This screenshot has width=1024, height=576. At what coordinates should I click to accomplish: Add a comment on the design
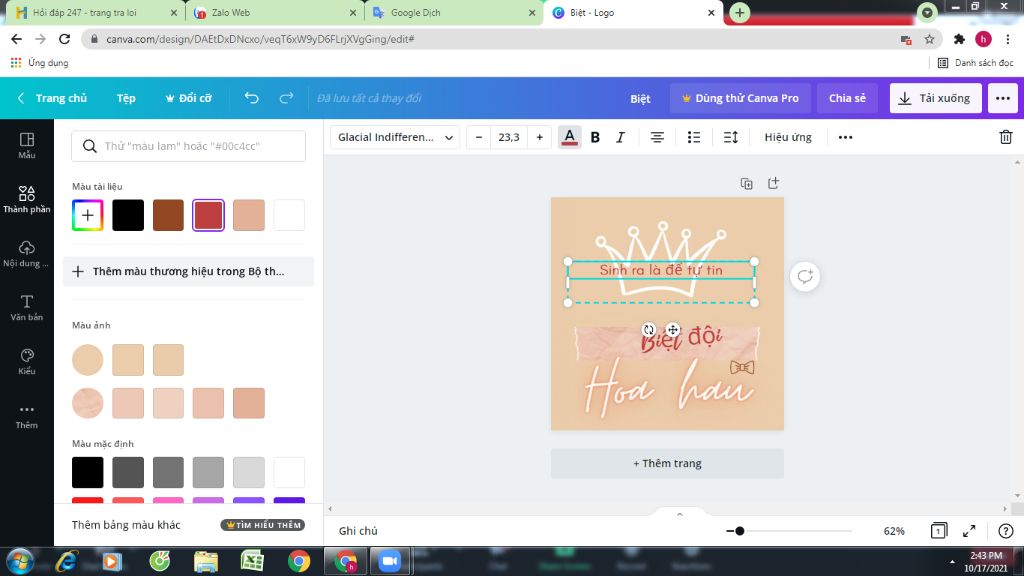[x=805, y=276]
